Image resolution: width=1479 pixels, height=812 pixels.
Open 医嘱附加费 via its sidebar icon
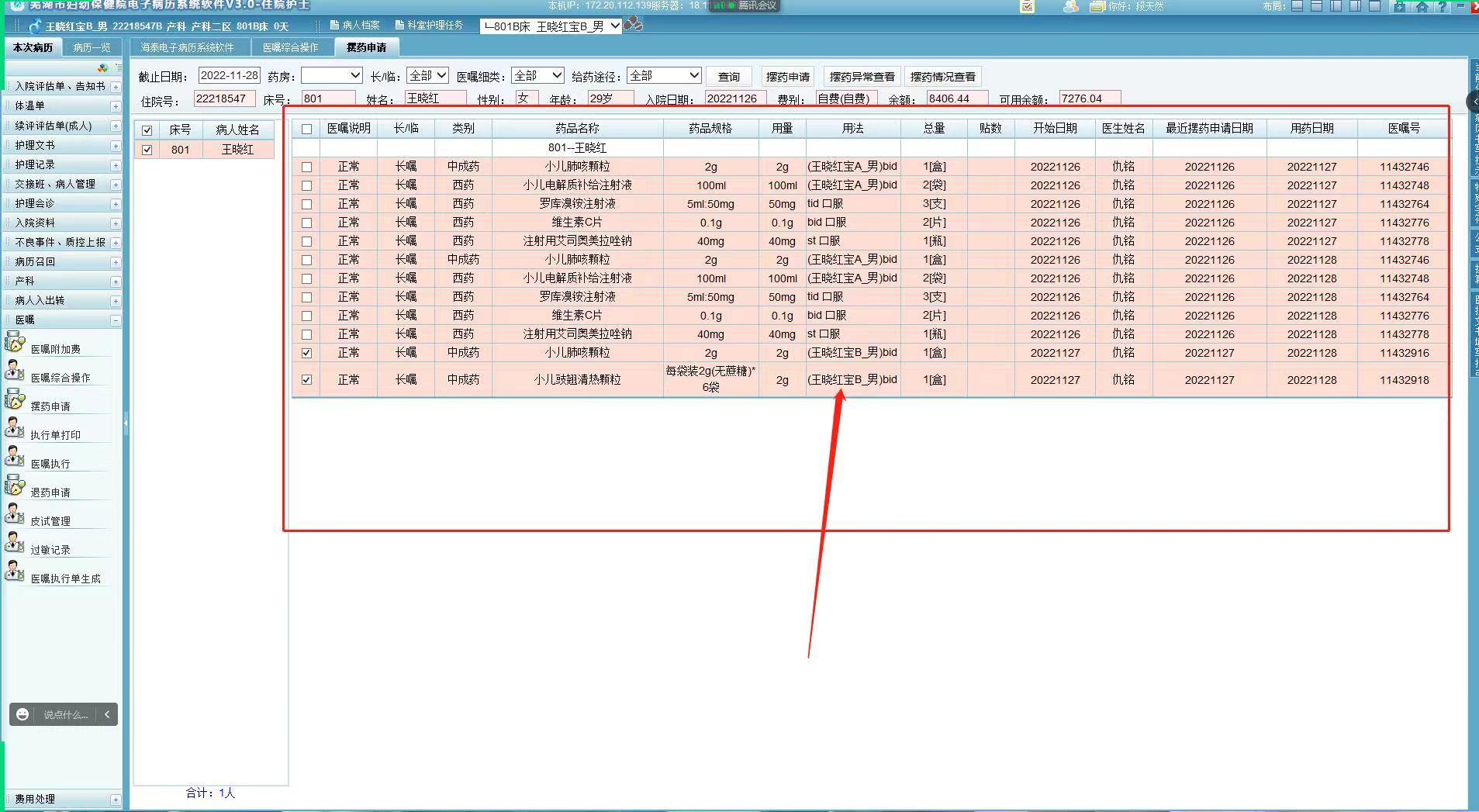(x=15, y=341)
